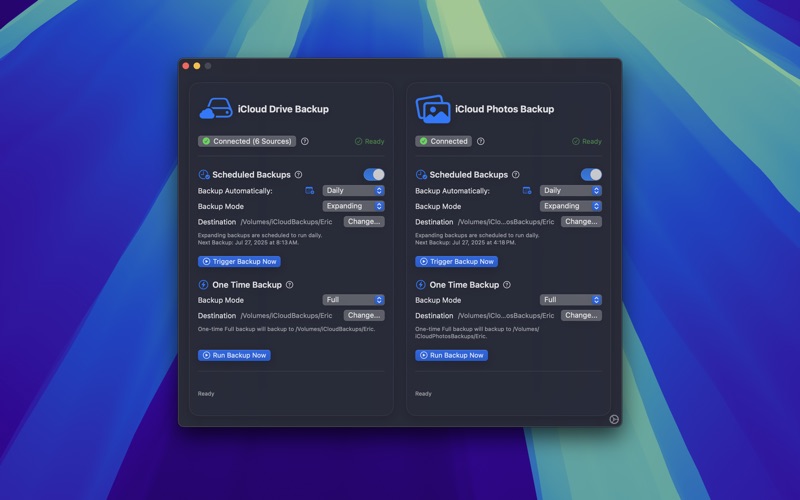Open Scheduled Backups help in Photos panel
The height and width of the screenshot is (500, 800).
pos(516,174)
